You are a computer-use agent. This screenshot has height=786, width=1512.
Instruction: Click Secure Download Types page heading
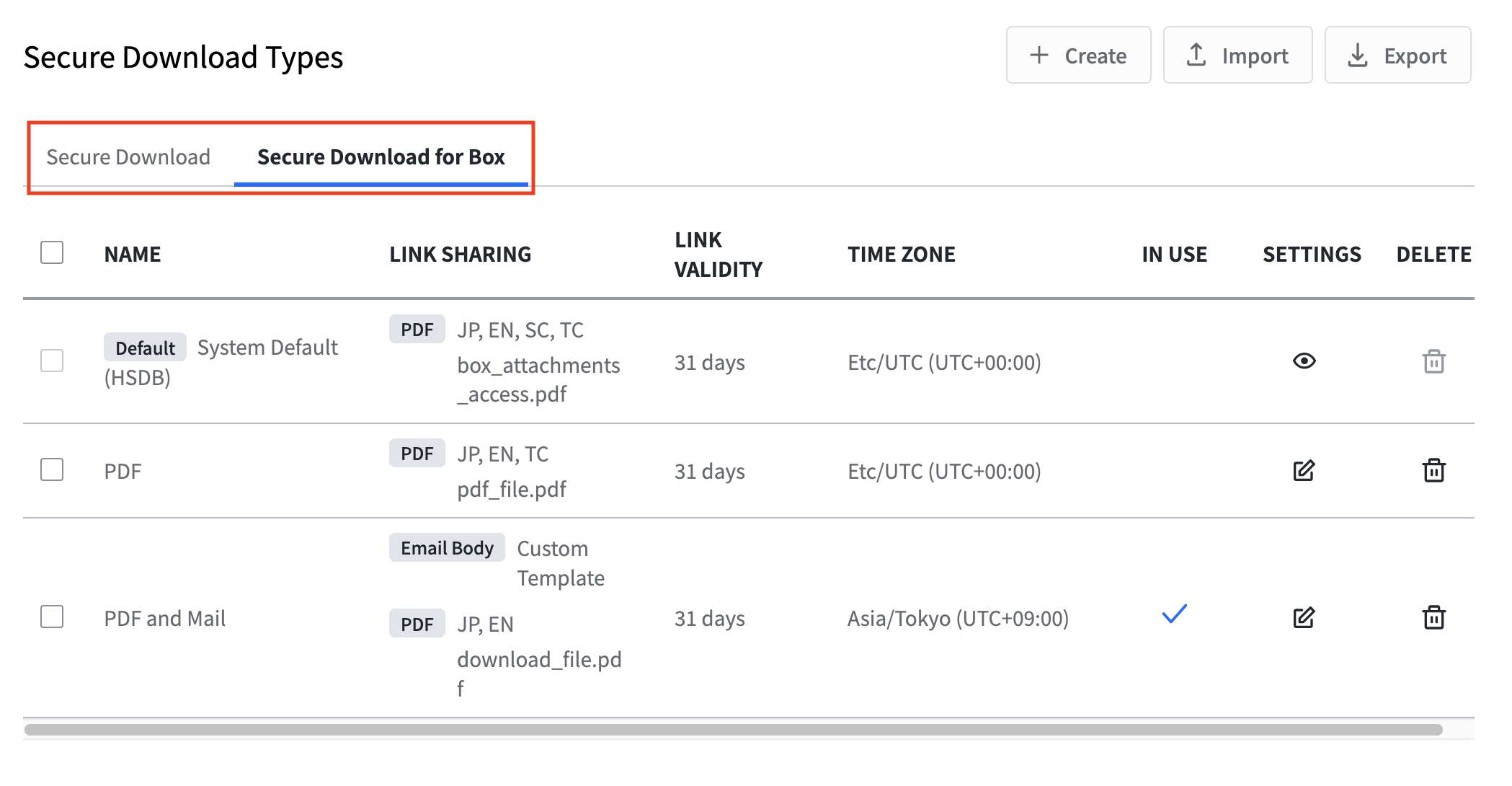coord(183,58)
